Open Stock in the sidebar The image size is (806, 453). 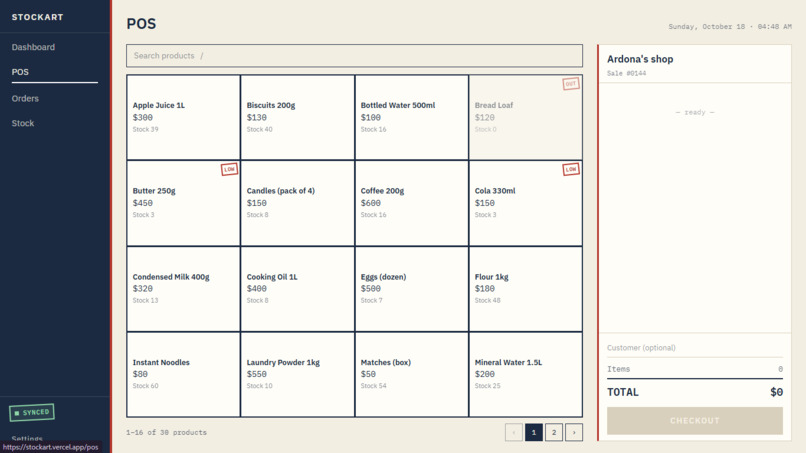pyautogui.click(x=23, y=123)
